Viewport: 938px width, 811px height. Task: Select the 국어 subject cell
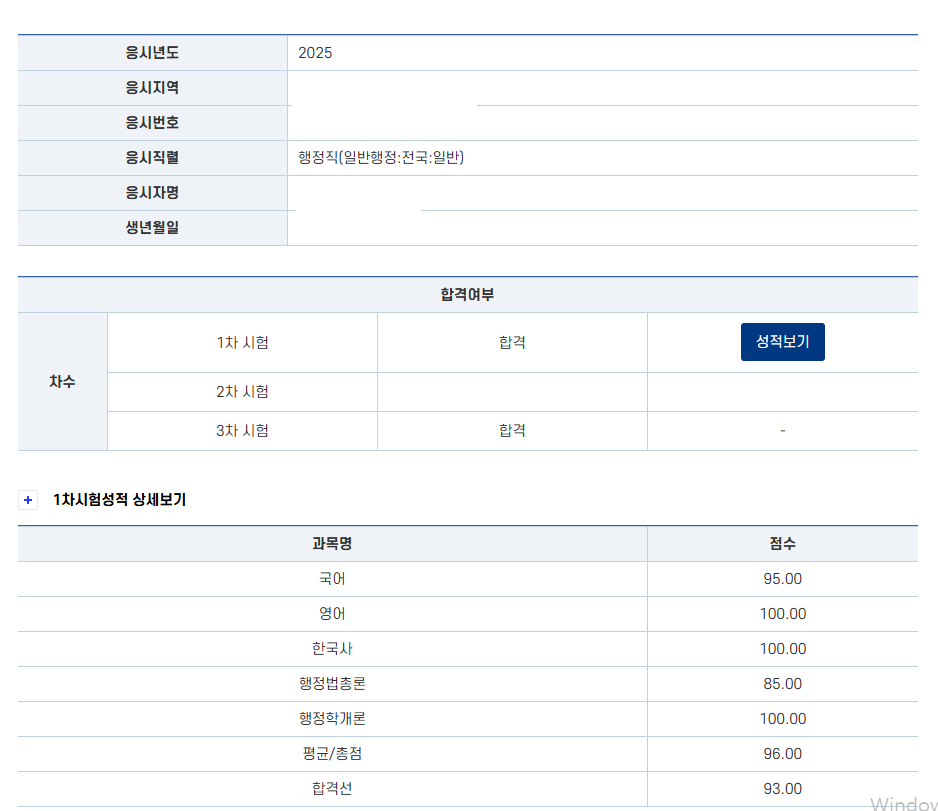pos(332,579)
